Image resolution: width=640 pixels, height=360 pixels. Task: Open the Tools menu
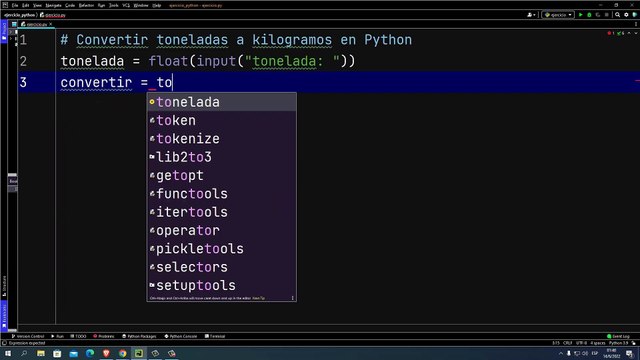click(113, 5)
